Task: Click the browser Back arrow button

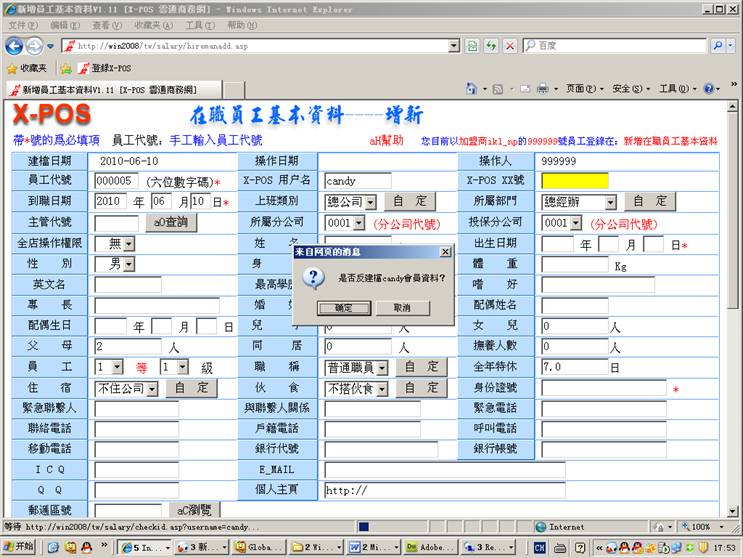Action: (14, 46)
